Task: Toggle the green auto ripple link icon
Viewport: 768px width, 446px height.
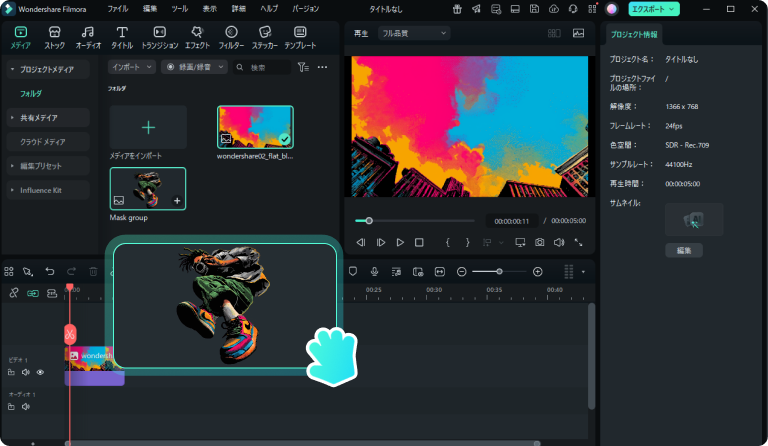Action: coord(33,293)
